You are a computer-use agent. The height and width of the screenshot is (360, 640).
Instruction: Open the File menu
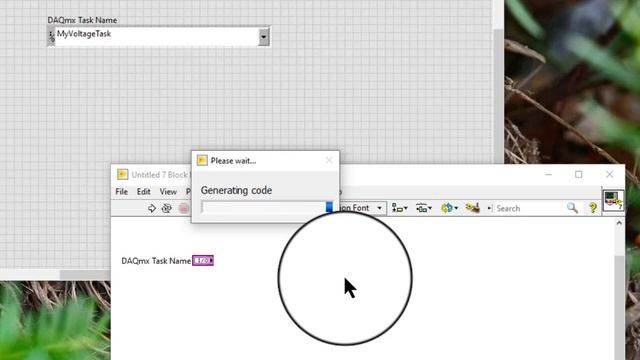122,191
